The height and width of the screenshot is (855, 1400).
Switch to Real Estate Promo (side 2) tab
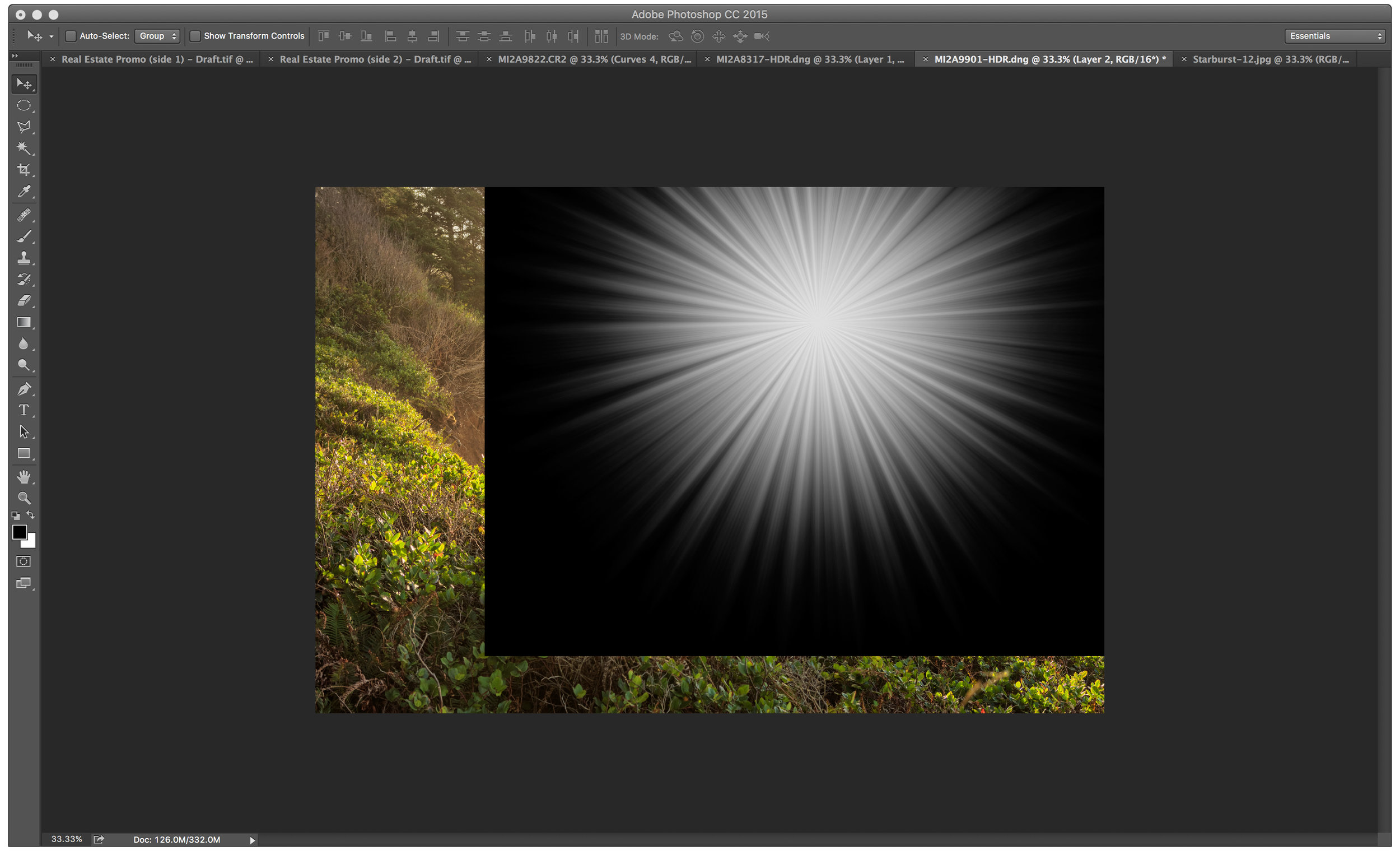coord(375,59)
